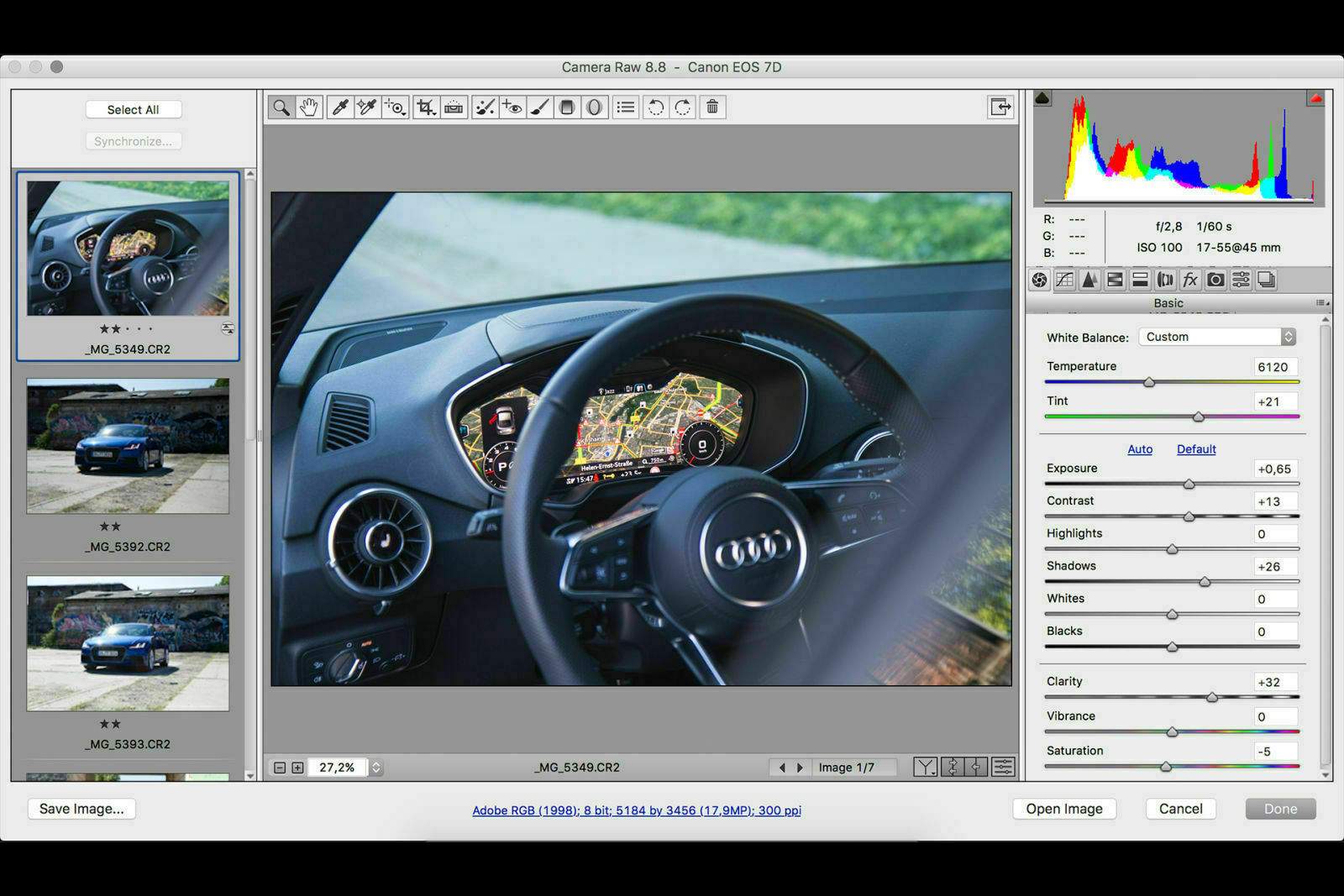Screen dimensions: 1344x896
Task: Select the Hand tool
Action: pyautogui.click(x=309, y=107)
